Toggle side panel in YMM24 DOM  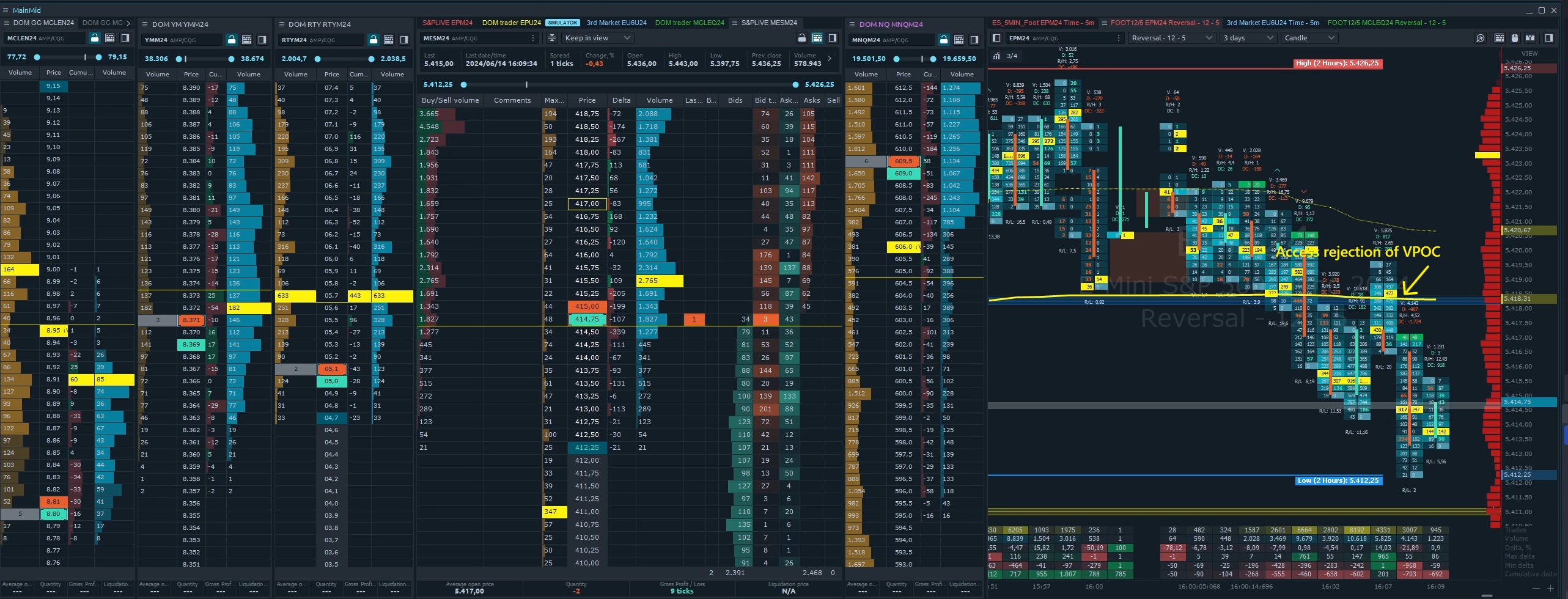click(x=262, y=40)
